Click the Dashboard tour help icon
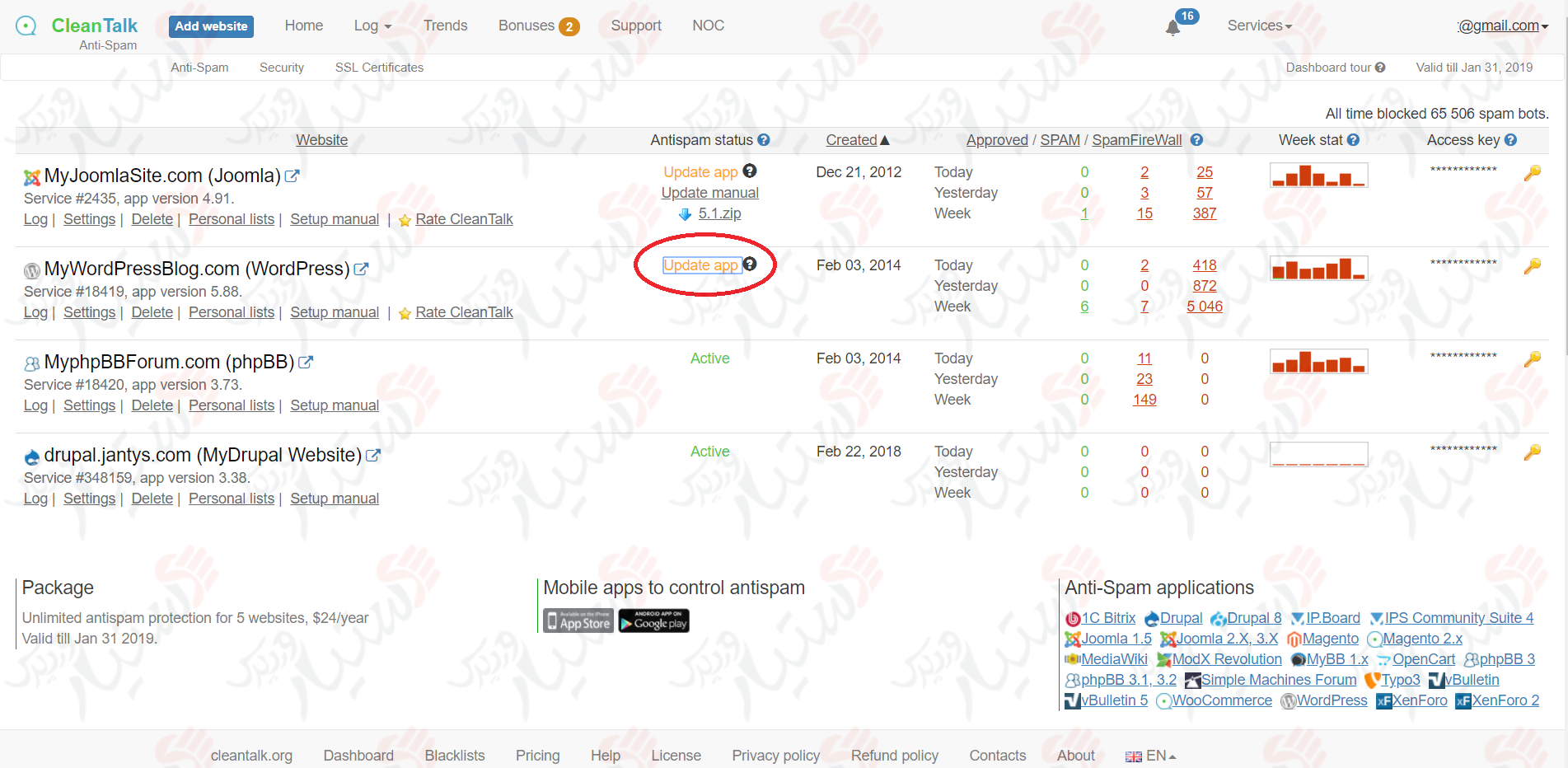Image resolution: width=1568 pixels, height=768 pixels. pos(1380,68)
